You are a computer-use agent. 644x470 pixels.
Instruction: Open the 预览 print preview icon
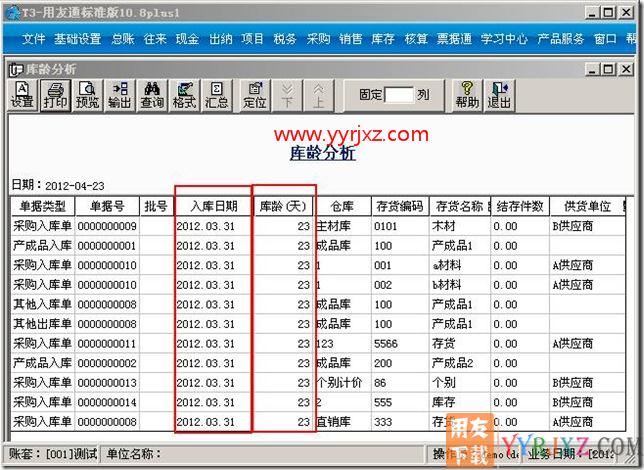coord(87,95)
